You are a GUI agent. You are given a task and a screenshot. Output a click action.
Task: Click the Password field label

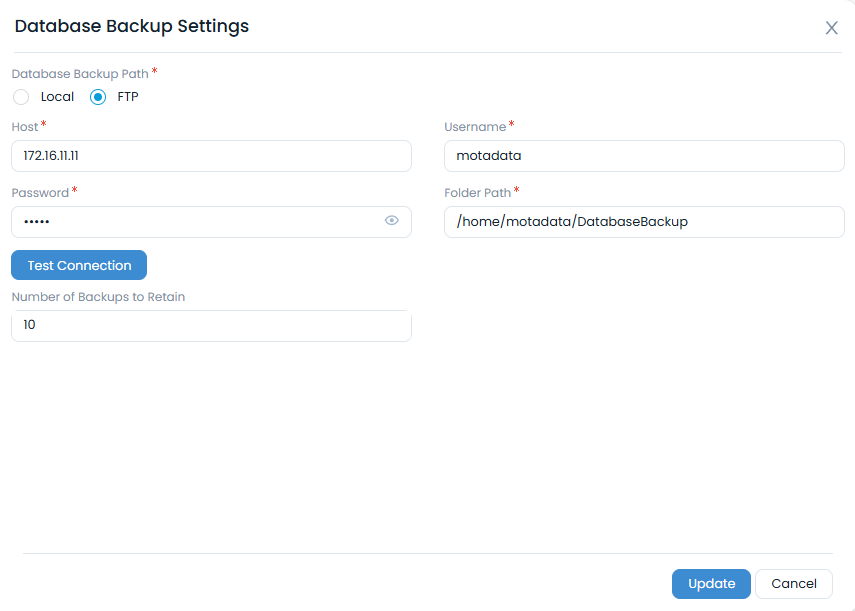(40, 193)
